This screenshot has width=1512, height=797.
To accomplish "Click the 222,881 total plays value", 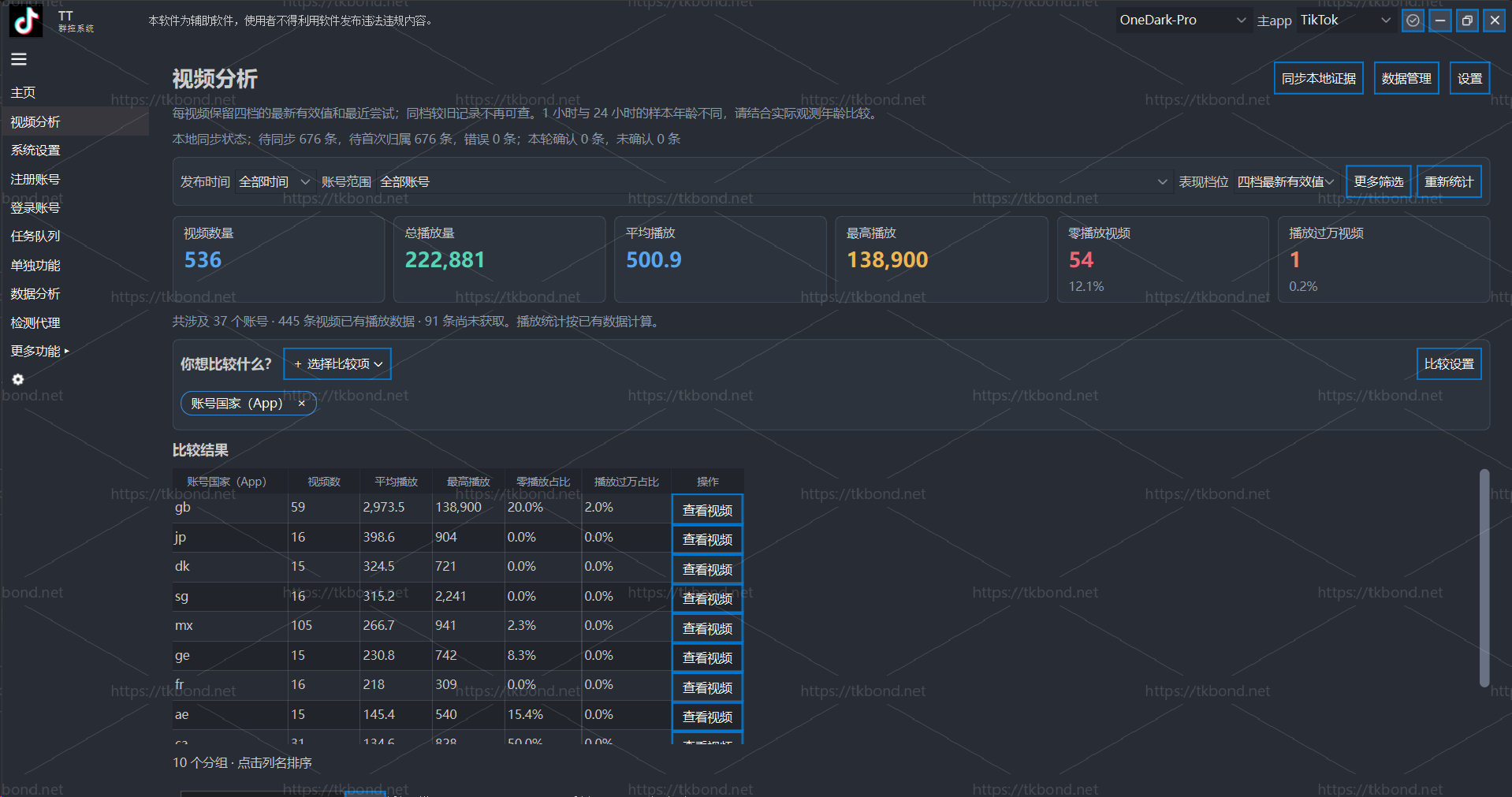I will 445,260.
